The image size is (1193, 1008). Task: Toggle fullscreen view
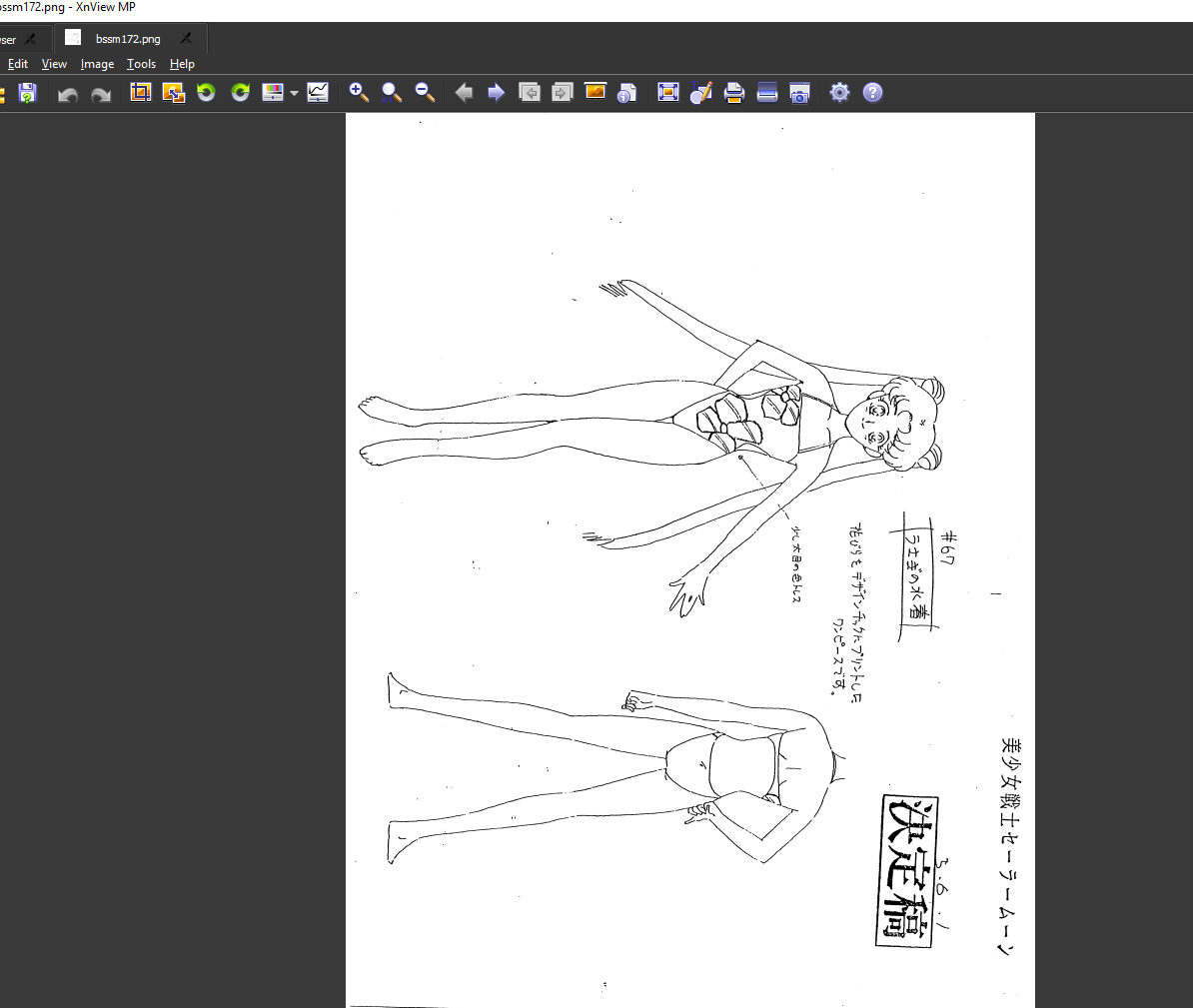(668, 93)
